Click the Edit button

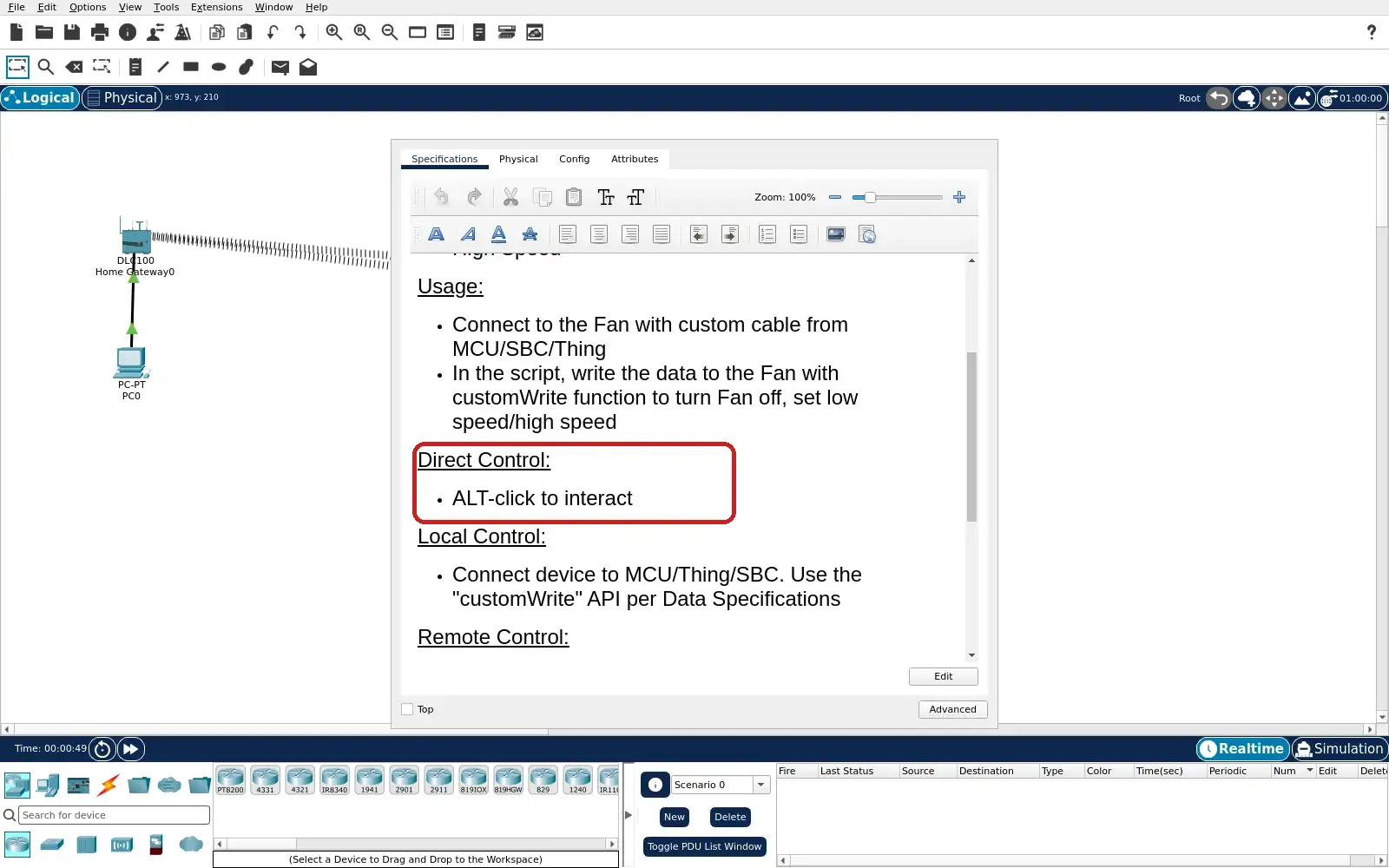[944, 676]
